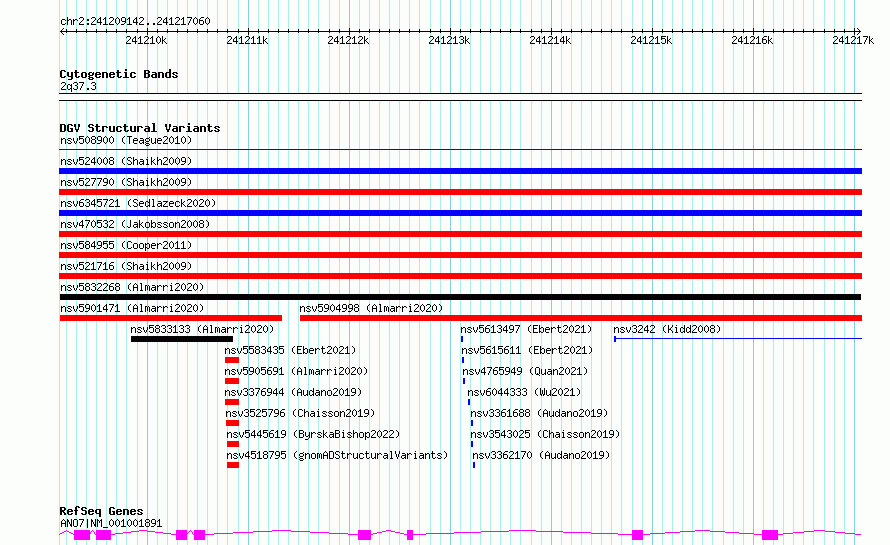Click the chr2:241209142..241217060 region label
This screenshot has height=545, width=890.
[x=135, y=22]
